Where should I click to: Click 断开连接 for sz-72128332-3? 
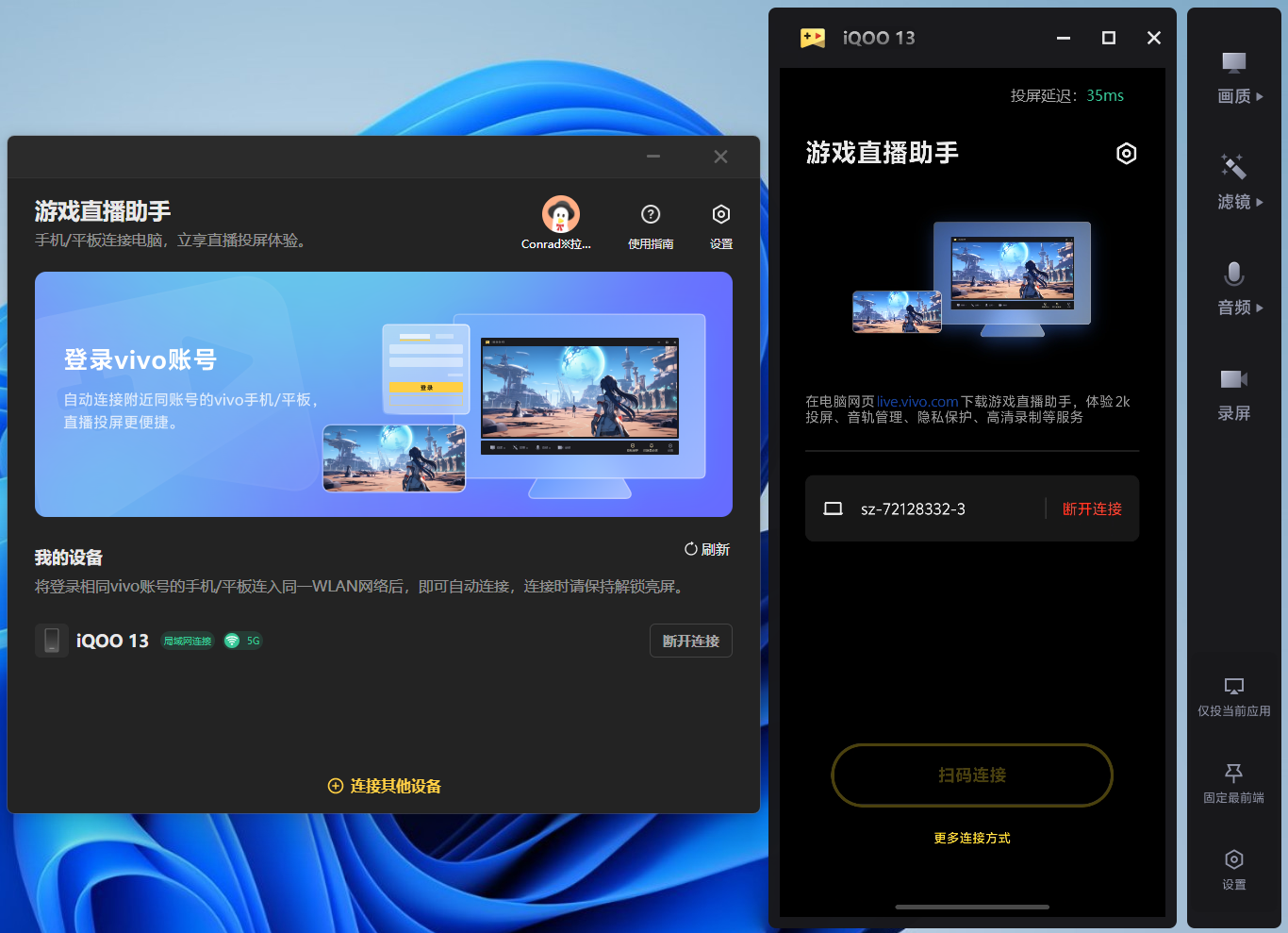[x=1092, y=508]
